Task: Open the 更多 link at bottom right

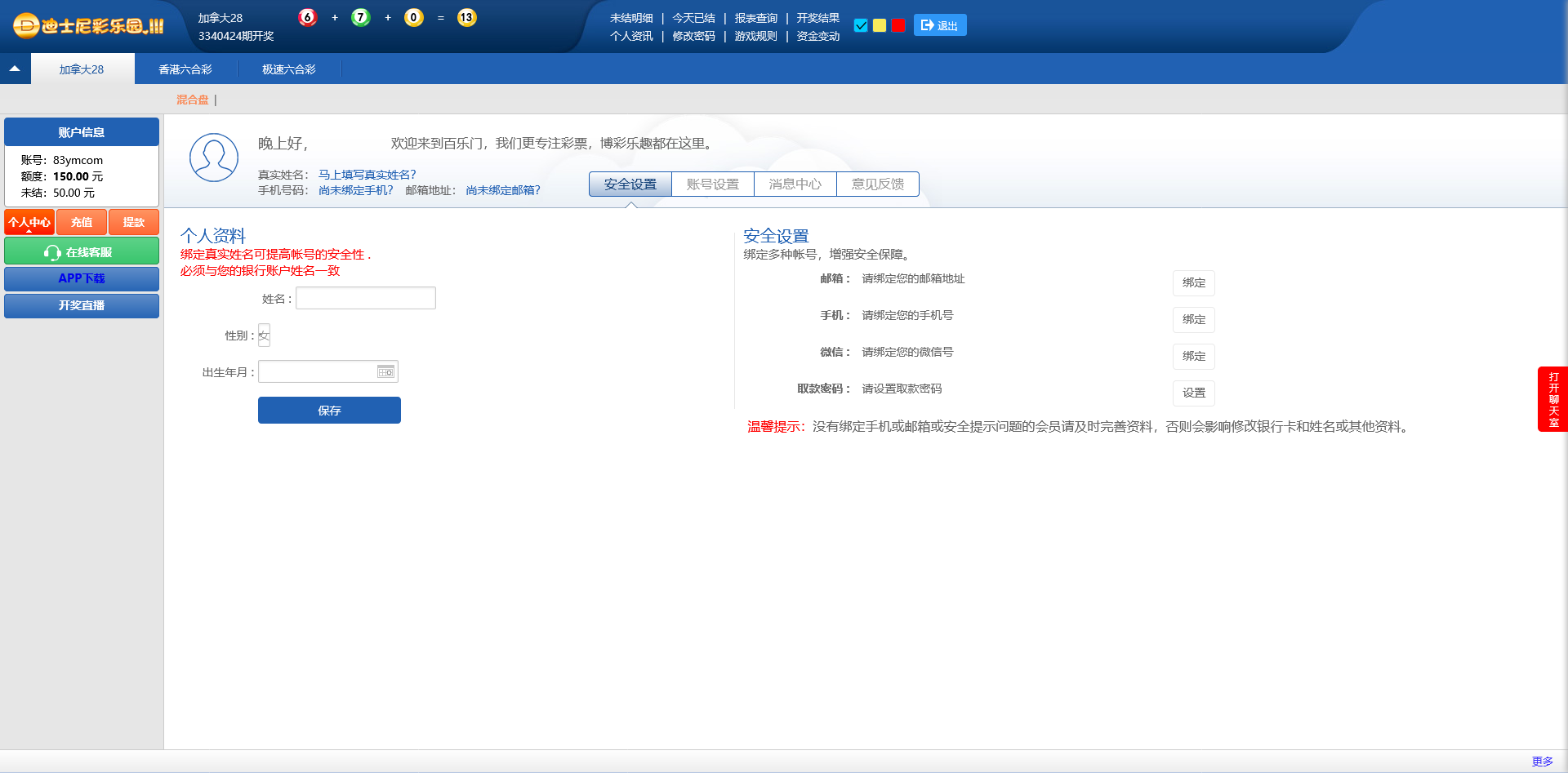Action: coord(1542,762)
